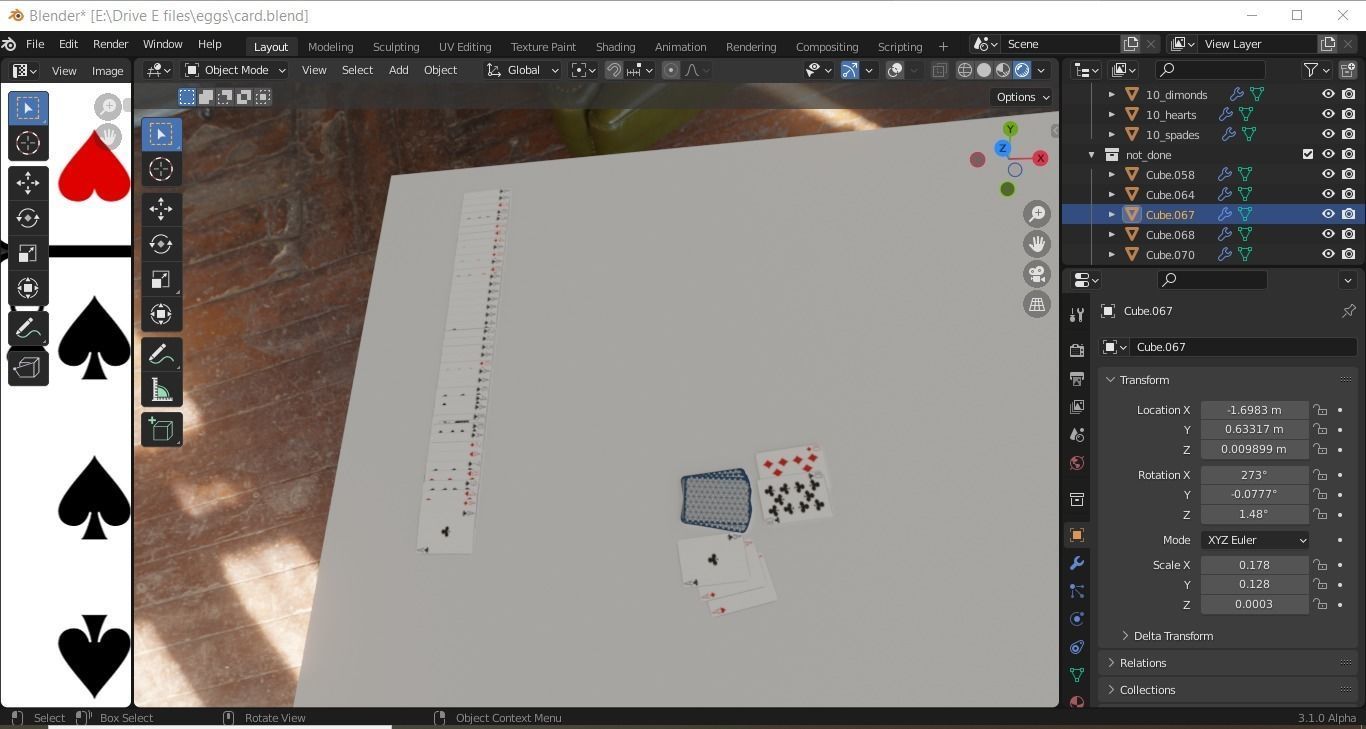This screenshot has width=1366, height=729.
Task: Click the viewport pan hand icon
Action: 1037,244
